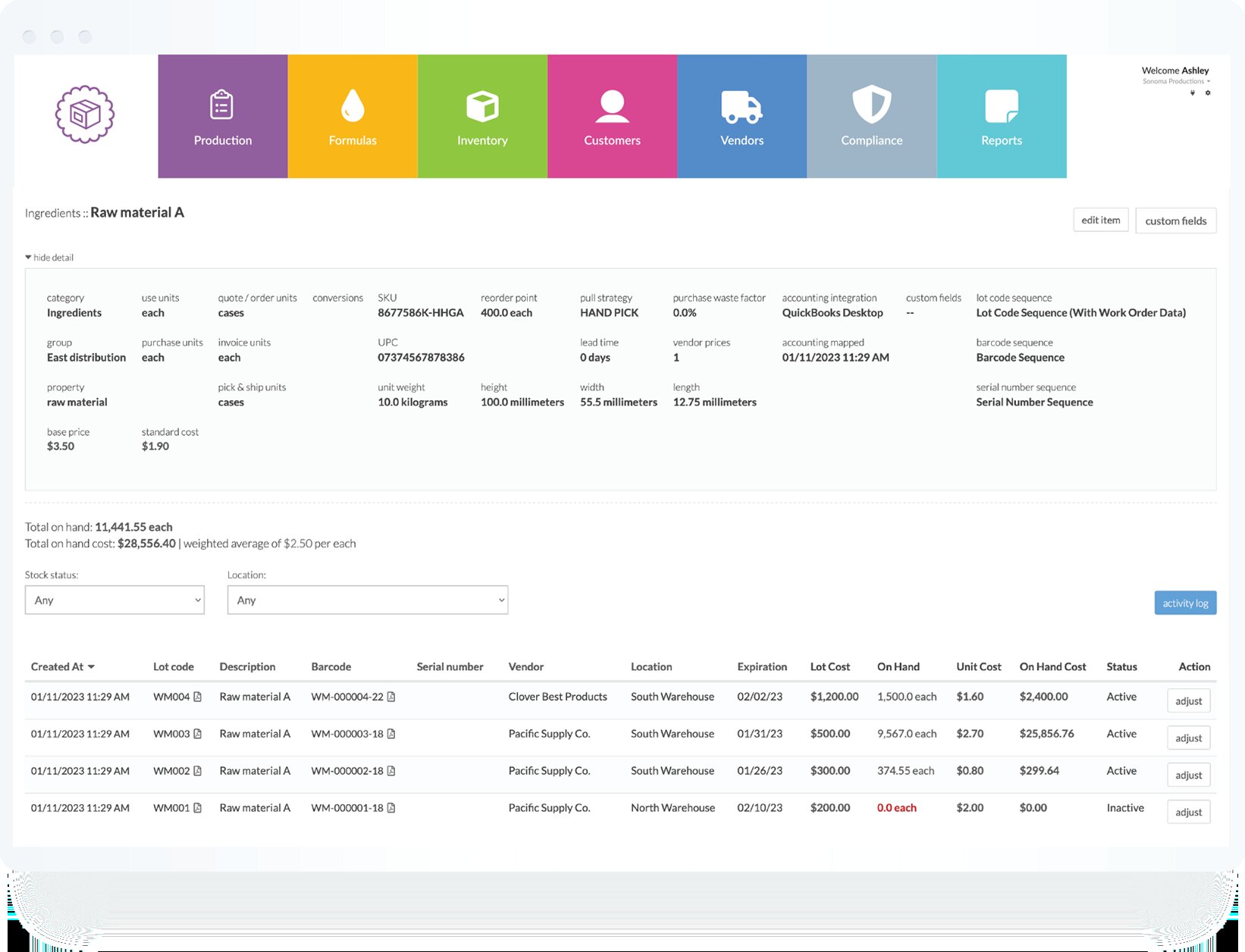Click the app logo icon
The height and width of the screenshot is (952, 1245).
coord(85,114)
